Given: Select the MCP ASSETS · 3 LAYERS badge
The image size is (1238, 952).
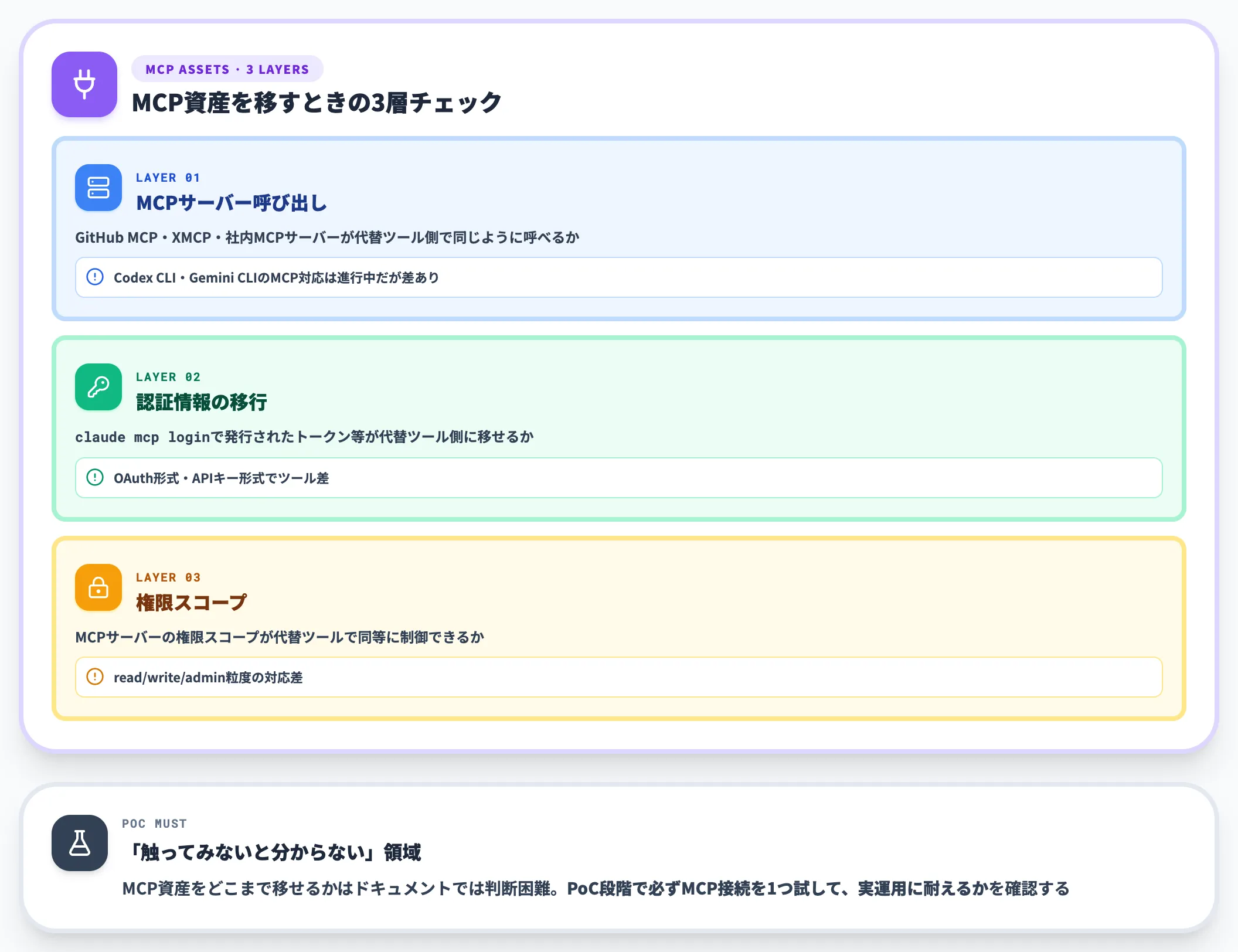Looking at the screenshot, I should pyautogui.click(x=227, y=69).
